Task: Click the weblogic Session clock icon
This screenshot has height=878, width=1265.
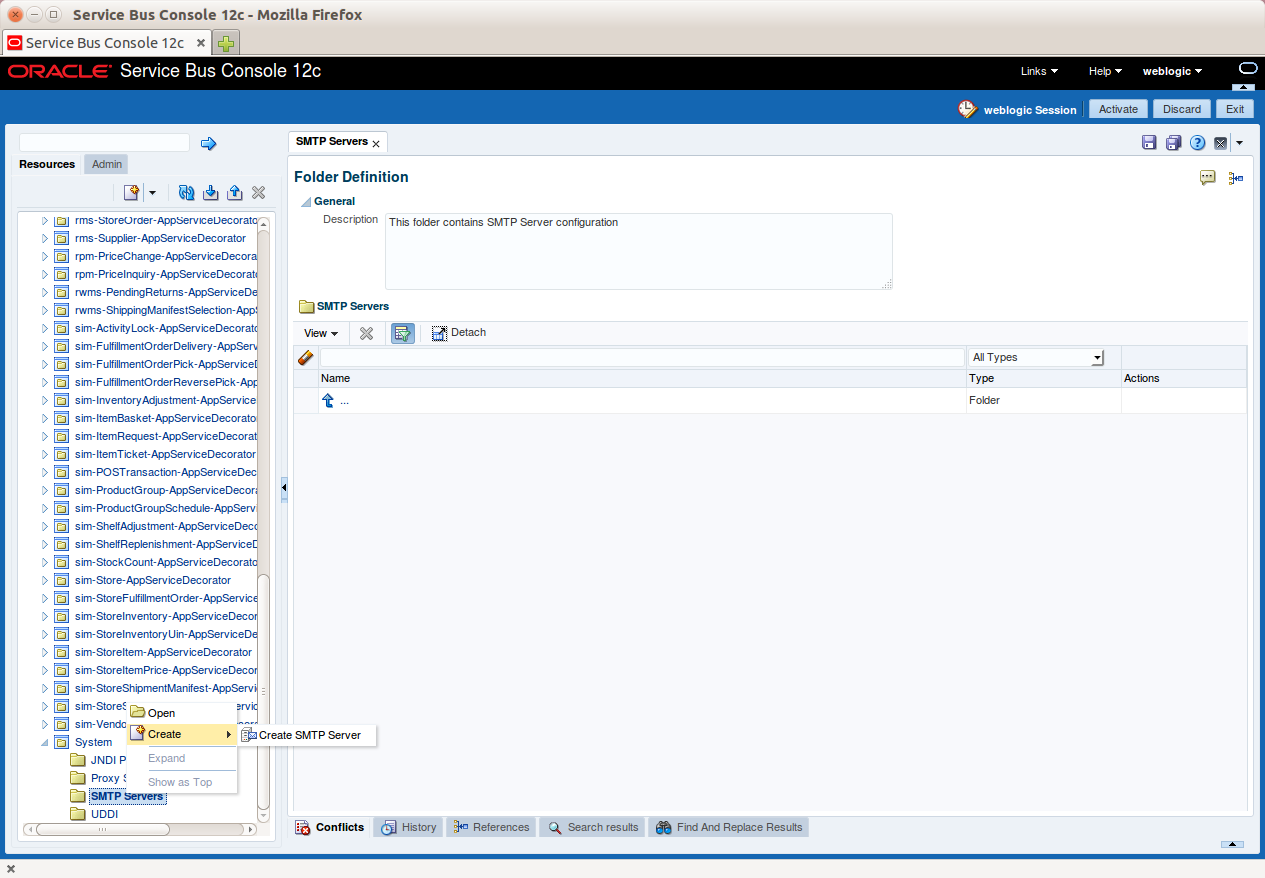Action: click(966, 109)
